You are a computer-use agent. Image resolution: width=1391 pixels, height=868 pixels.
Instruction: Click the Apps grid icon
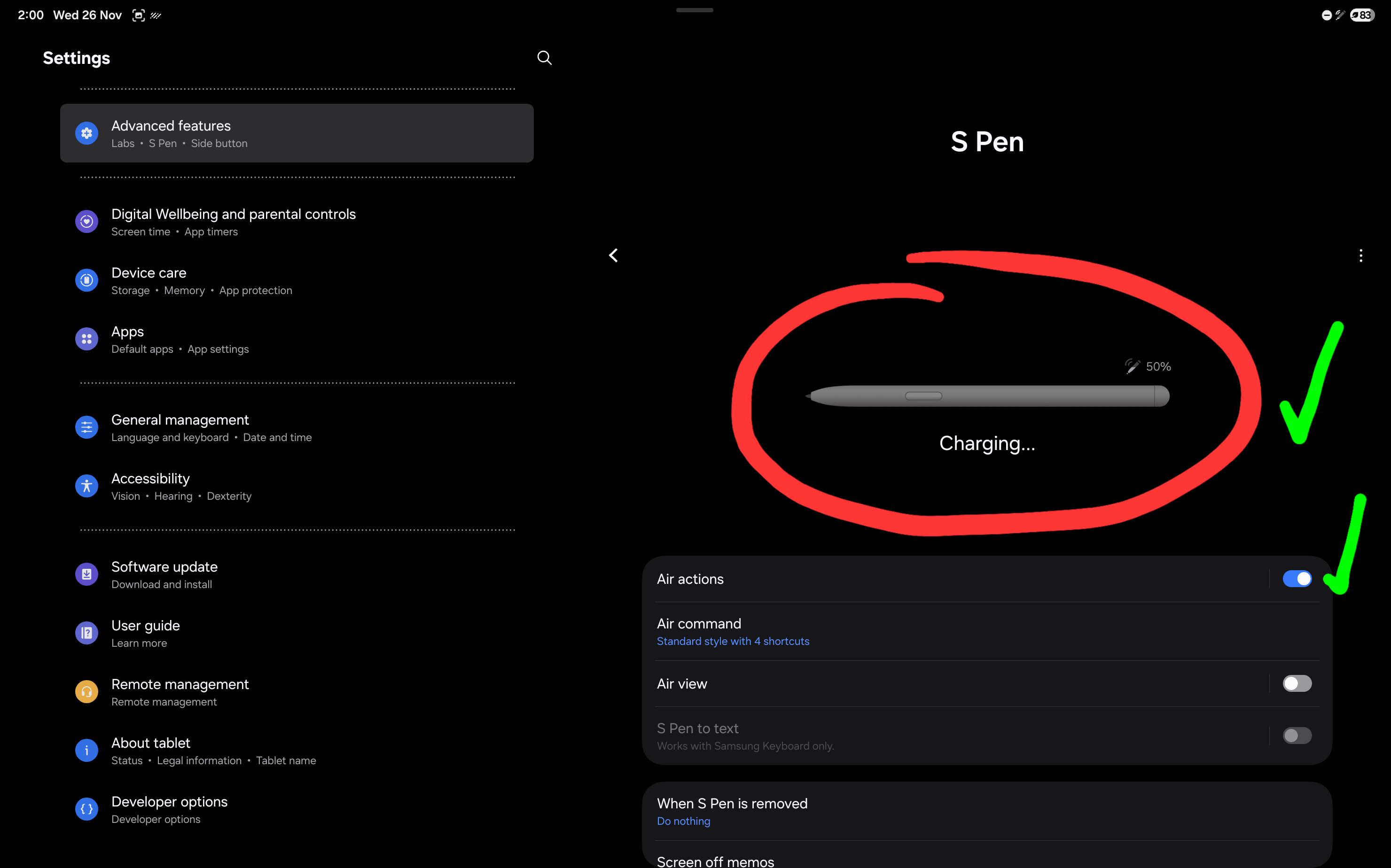(86, 339)
